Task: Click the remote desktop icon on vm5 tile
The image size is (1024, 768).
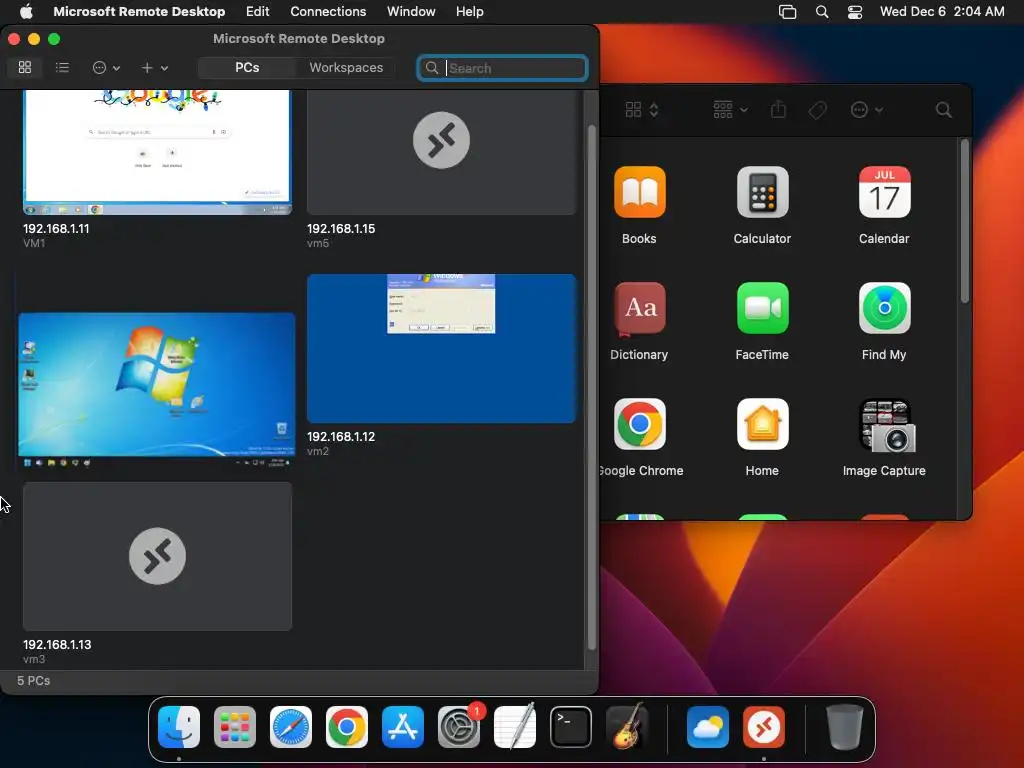Action: coord(441,140)
